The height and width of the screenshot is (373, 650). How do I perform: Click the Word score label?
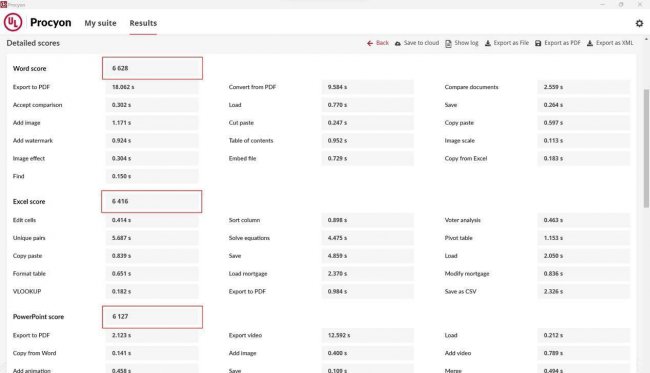pyautogui.click(x=29, y=68)
